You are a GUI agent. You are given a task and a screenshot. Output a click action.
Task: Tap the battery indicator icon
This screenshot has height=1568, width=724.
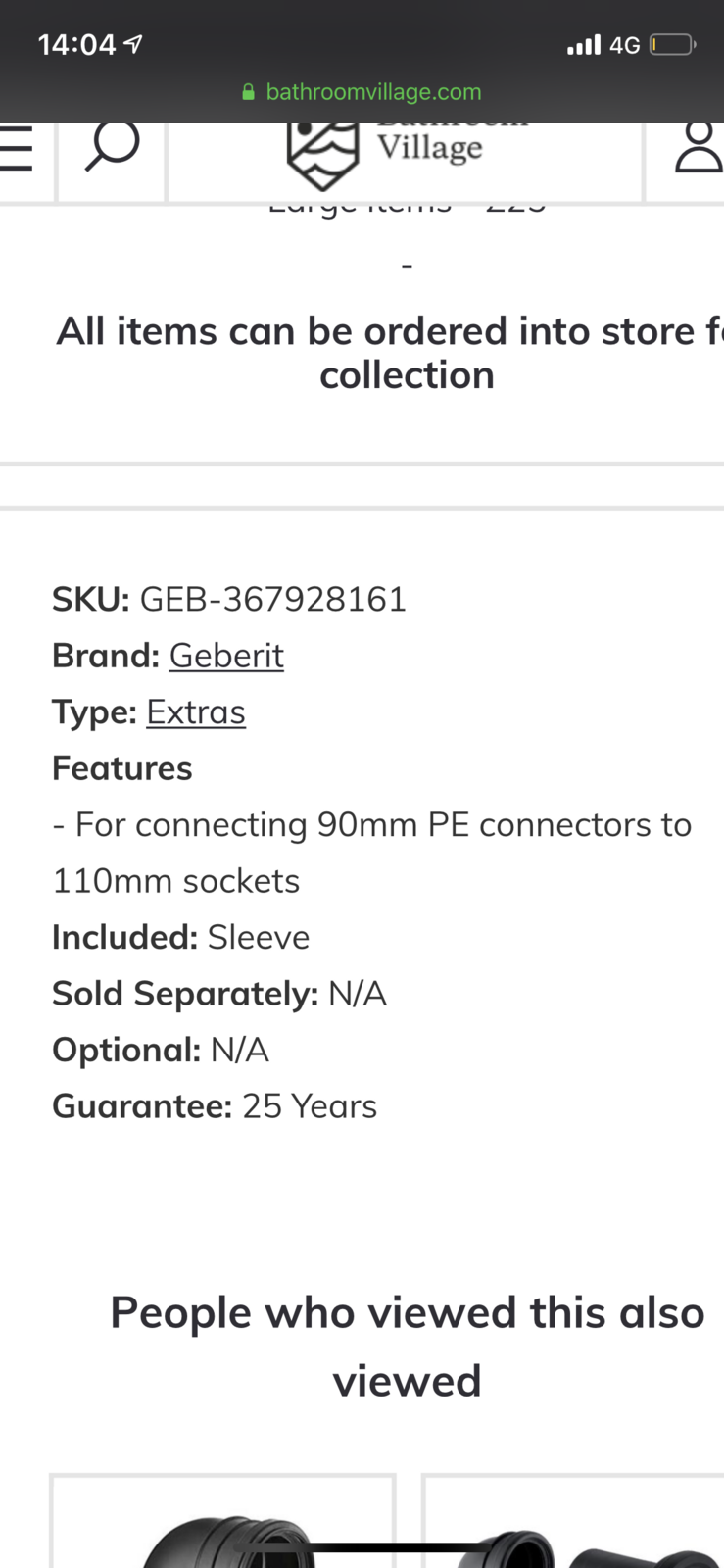pos(672,45)
